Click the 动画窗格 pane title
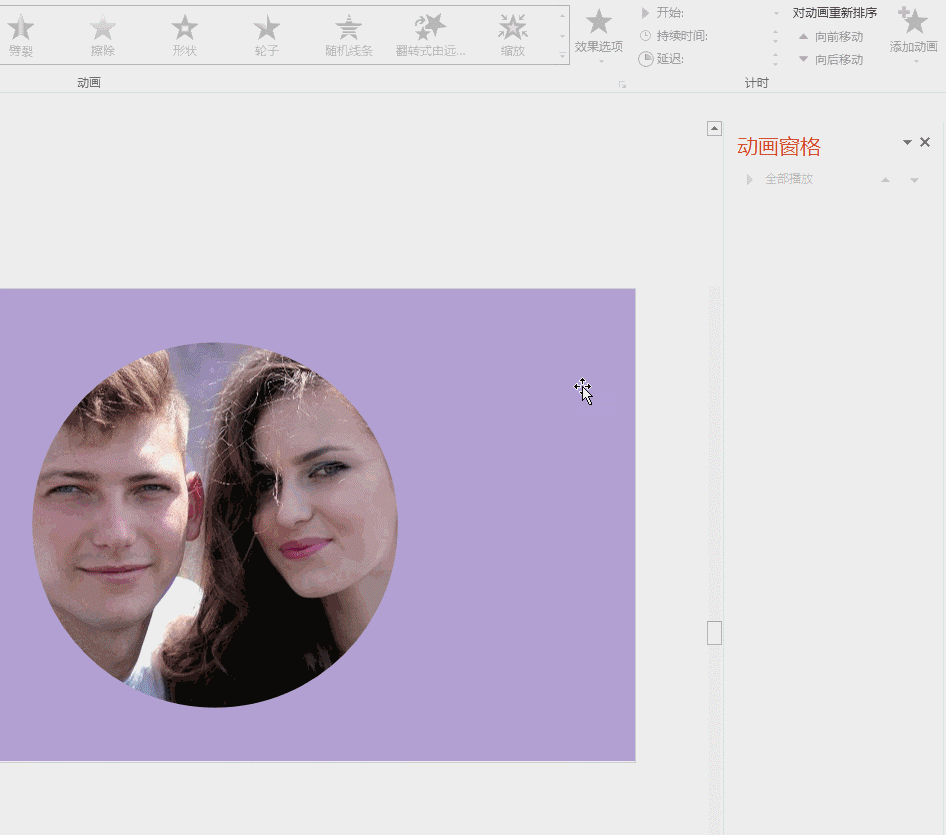This screenshot has width=946, height=835. (x=779, y=147)
